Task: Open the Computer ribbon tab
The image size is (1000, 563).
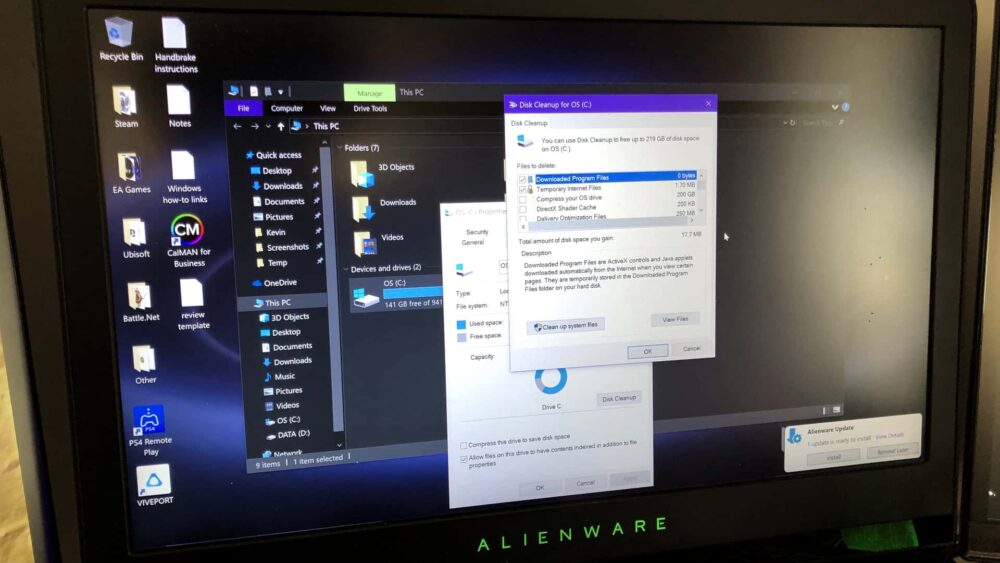Action: (286, 108)
